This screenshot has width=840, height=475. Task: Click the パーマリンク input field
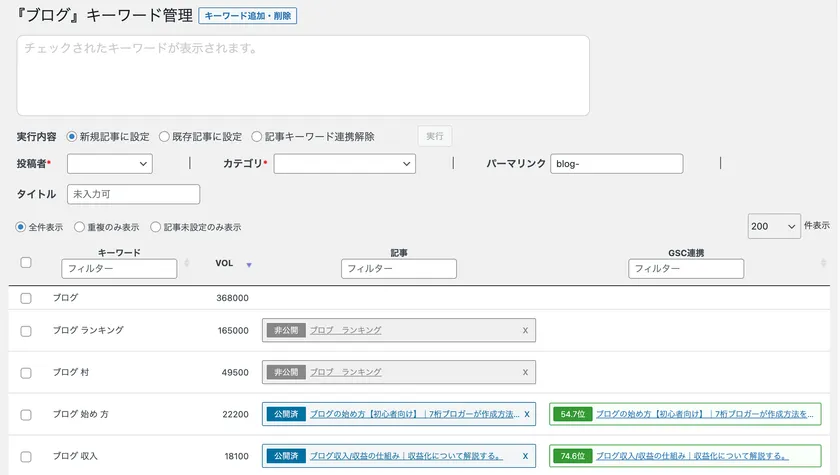click(616, 164)
